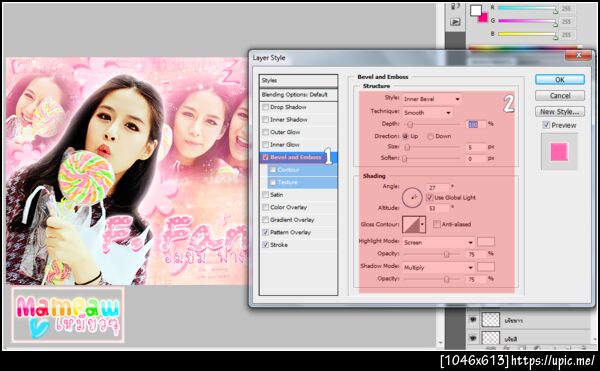Click the pink style preview thumbnail
Viewport: 600px width, 371px height.
(559, 151)
